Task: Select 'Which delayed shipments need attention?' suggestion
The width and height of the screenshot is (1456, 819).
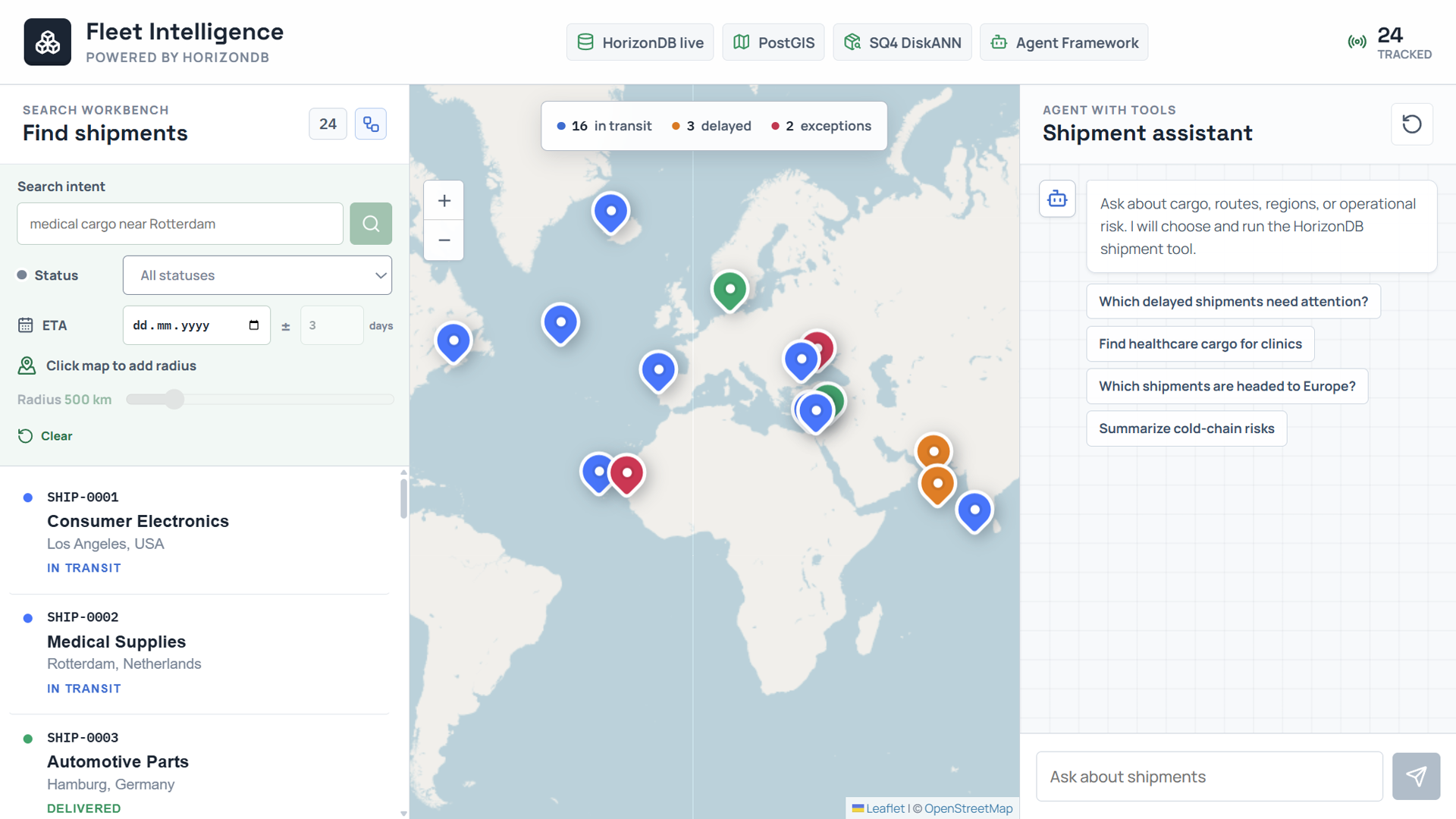Action: point(1233,302)
